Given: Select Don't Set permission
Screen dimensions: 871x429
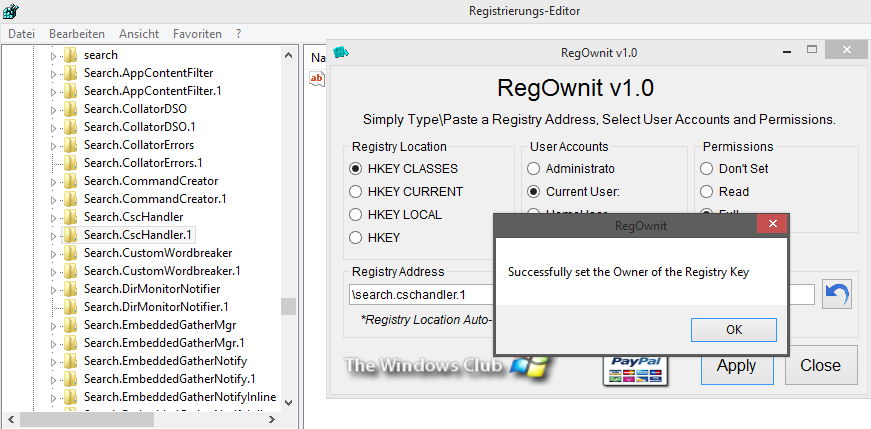Looking at the screenshot, I should point(706,168).
